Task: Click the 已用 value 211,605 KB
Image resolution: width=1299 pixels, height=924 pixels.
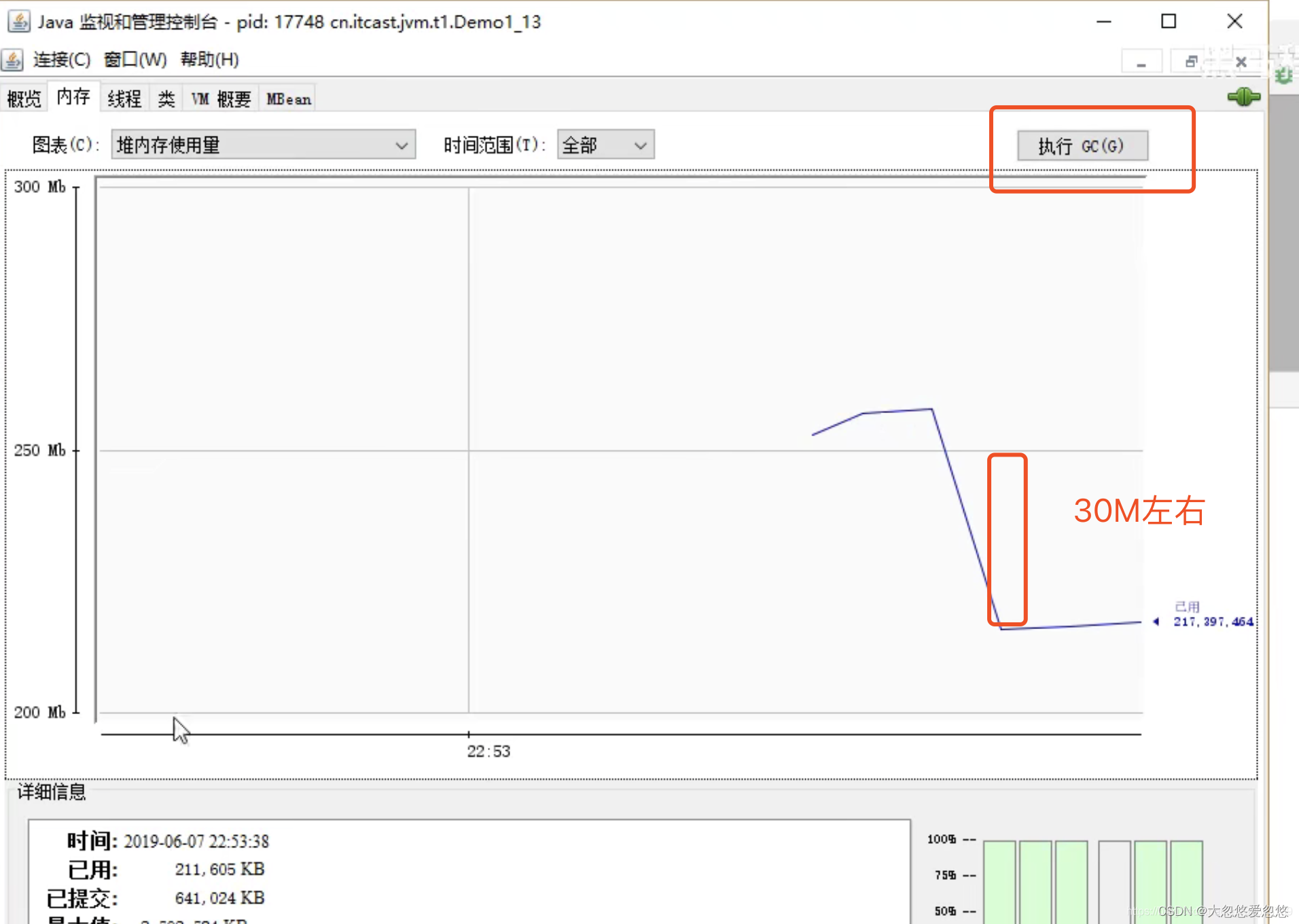Action: point(219,870)
